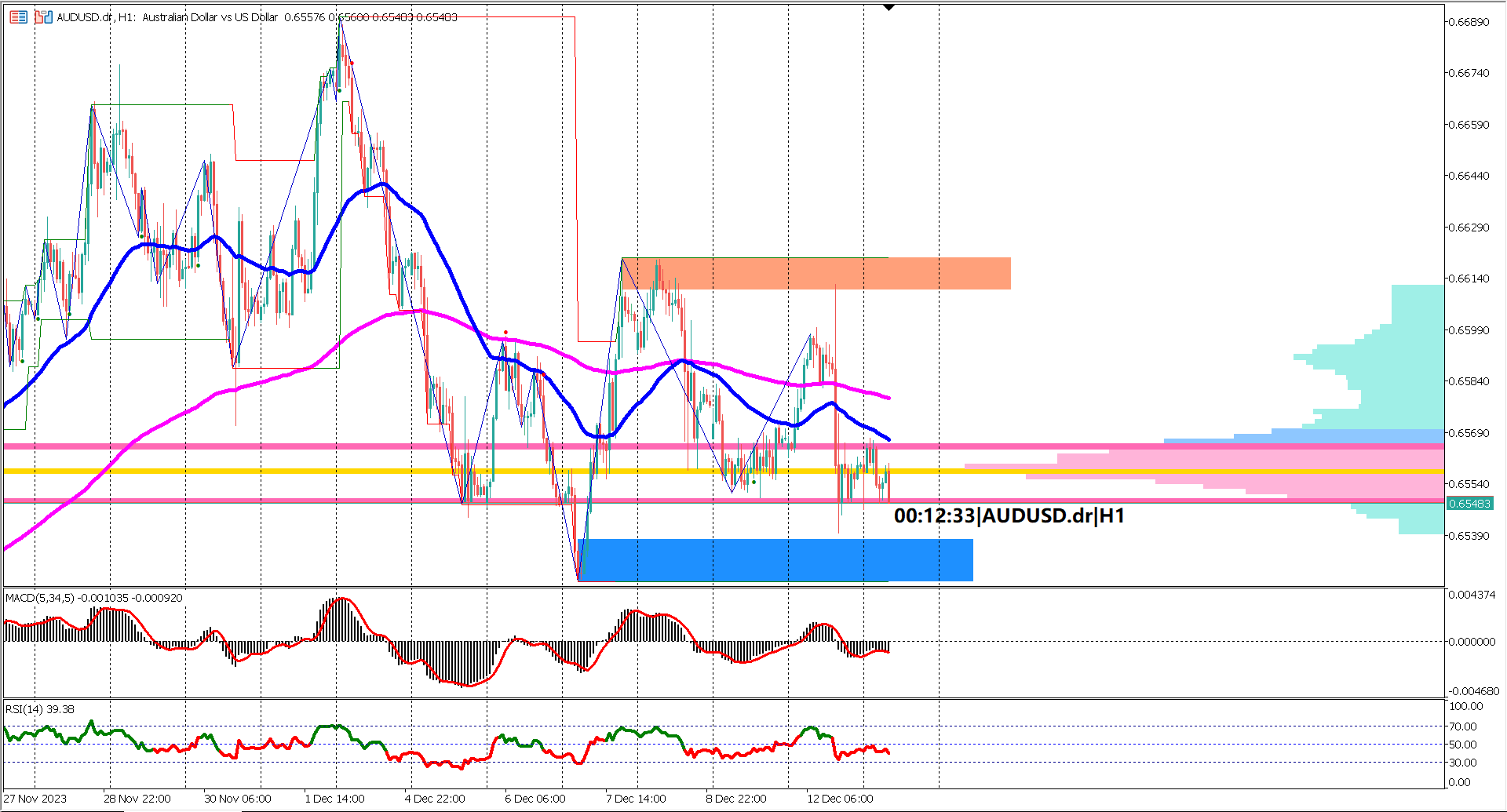Click the 0.66290 price axis label
The height and width of the screenshot is (812, 1507).
tap(1469, 228)
